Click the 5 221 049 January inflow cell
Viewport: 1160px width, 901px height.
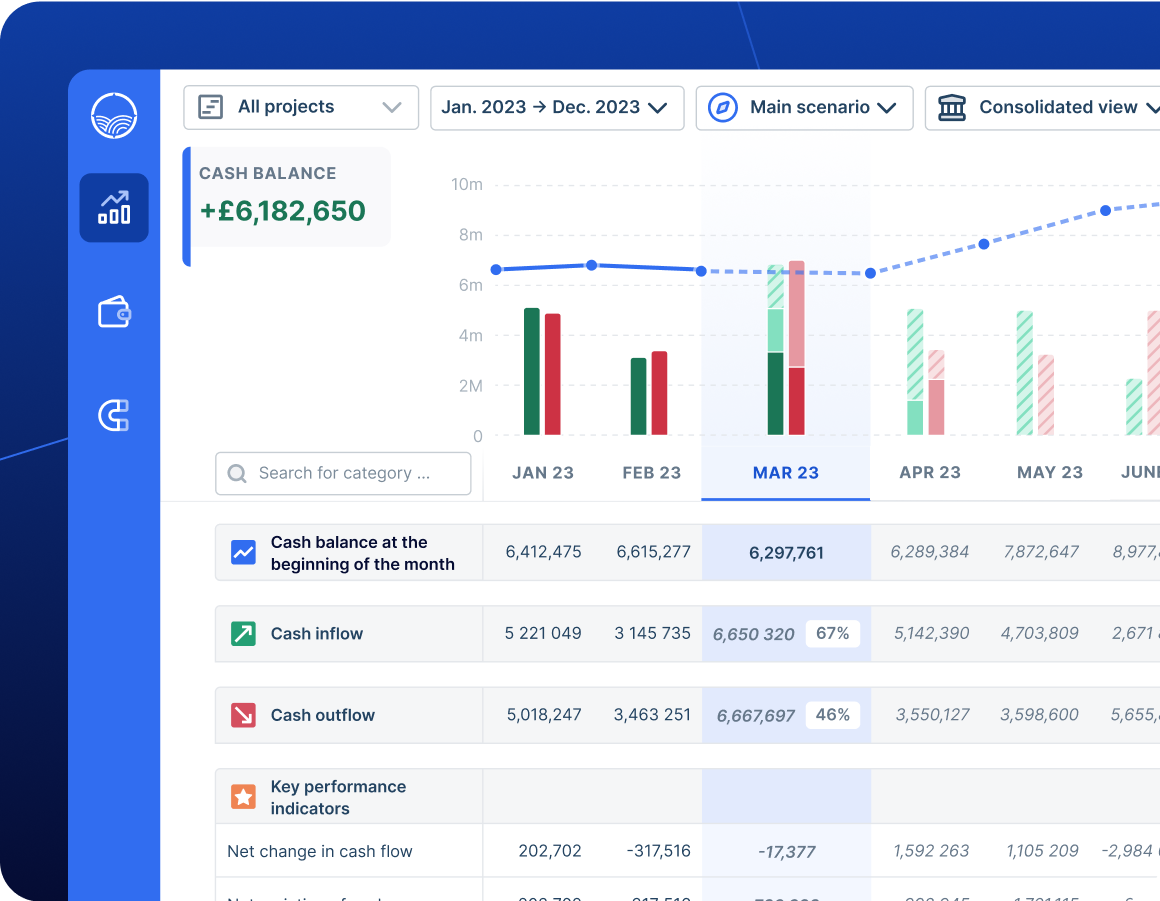click(x=543, y=633)
